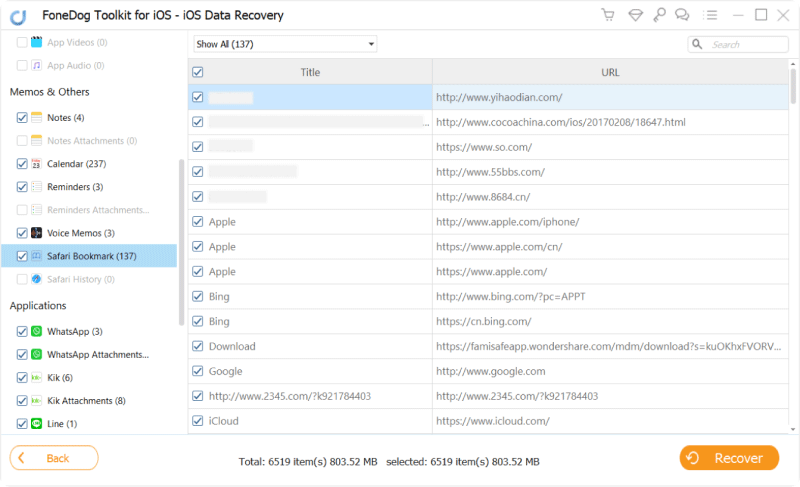Open the shopping cart icon

[608, 15]
